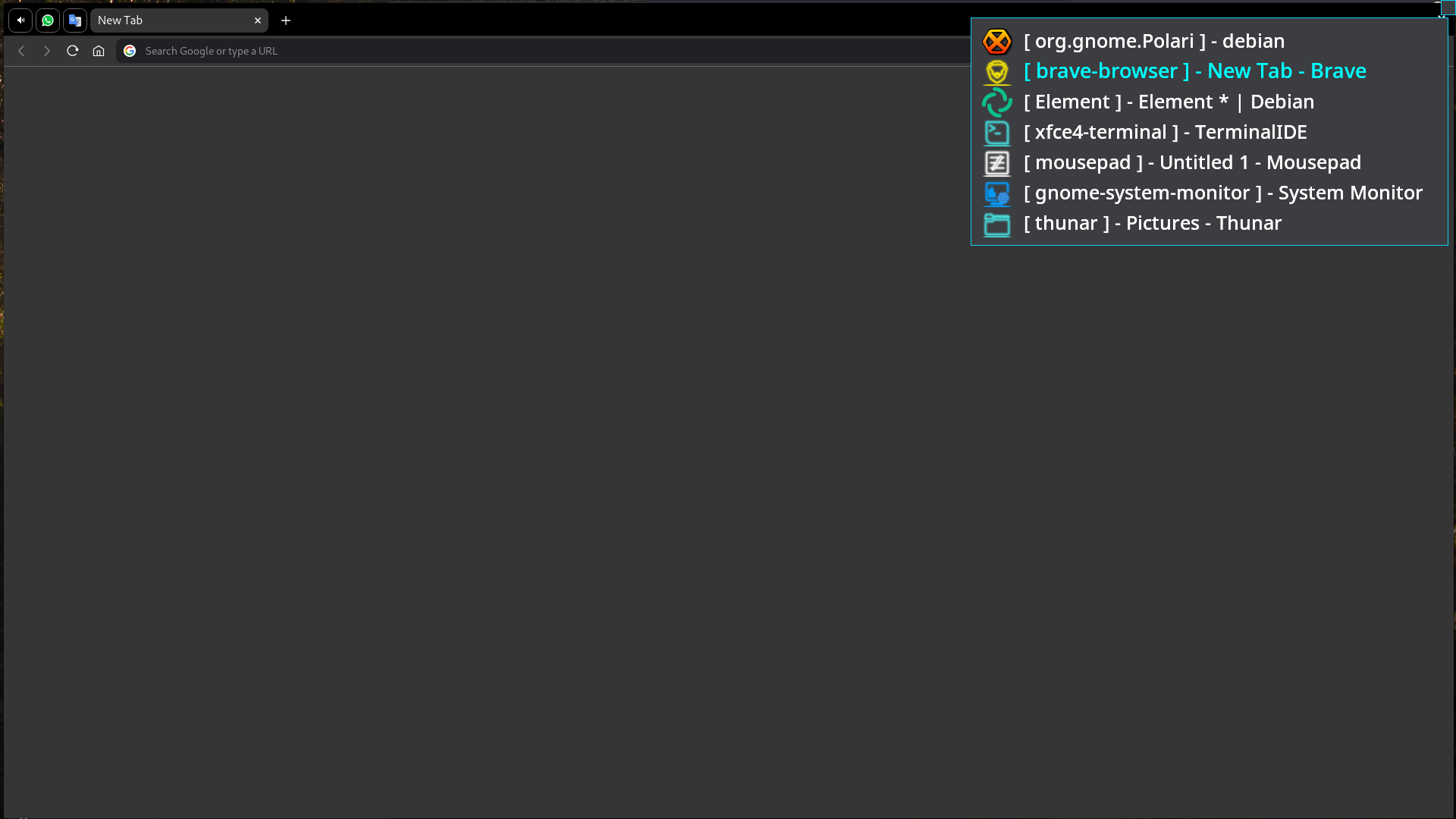1456x819 pixels.
Task: Switch to Mousepad Untitled 1 window
Action: coord(1191,162)
